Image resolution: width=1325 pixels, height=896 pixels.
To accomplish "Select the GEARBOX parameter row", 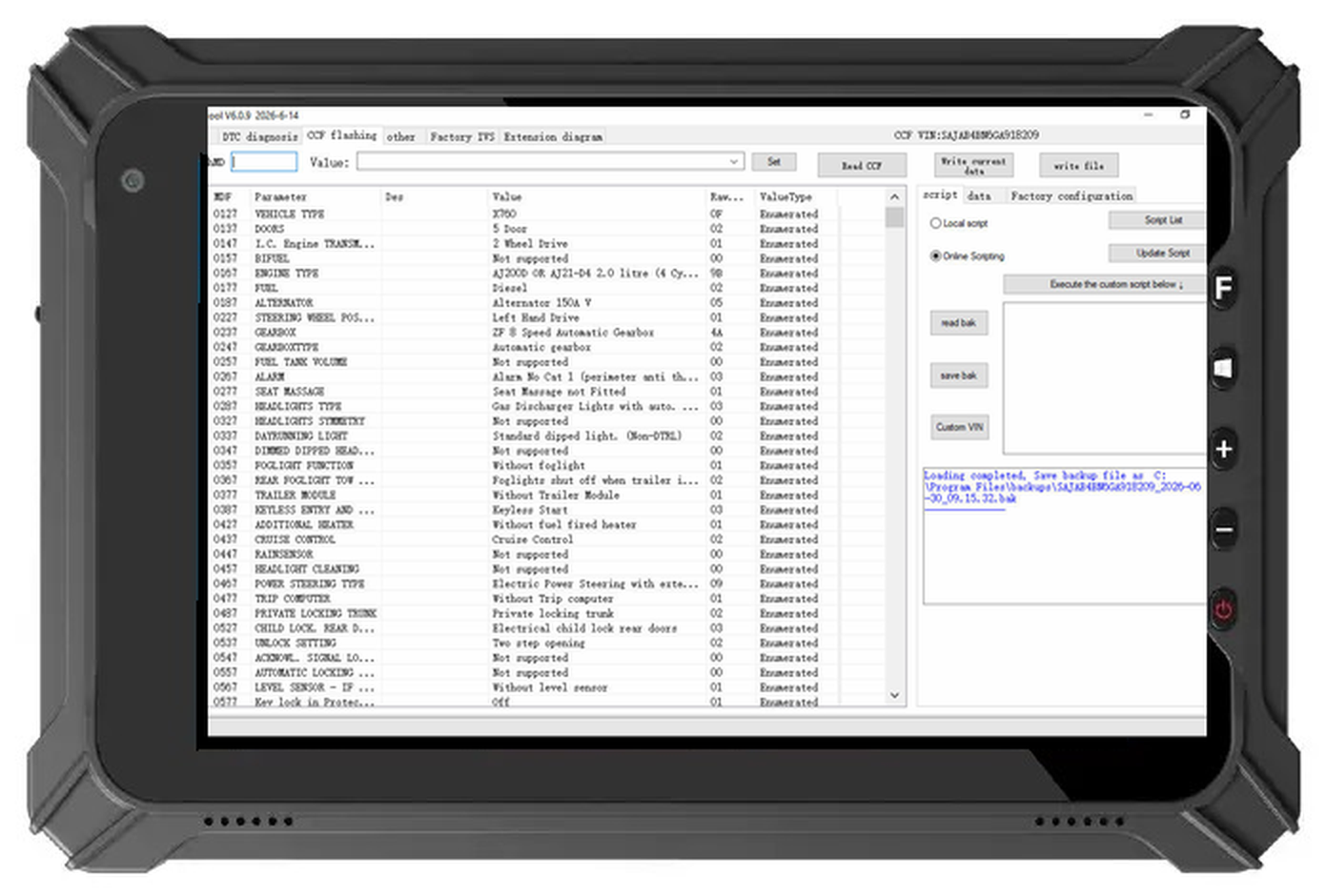I will point(547,332).
